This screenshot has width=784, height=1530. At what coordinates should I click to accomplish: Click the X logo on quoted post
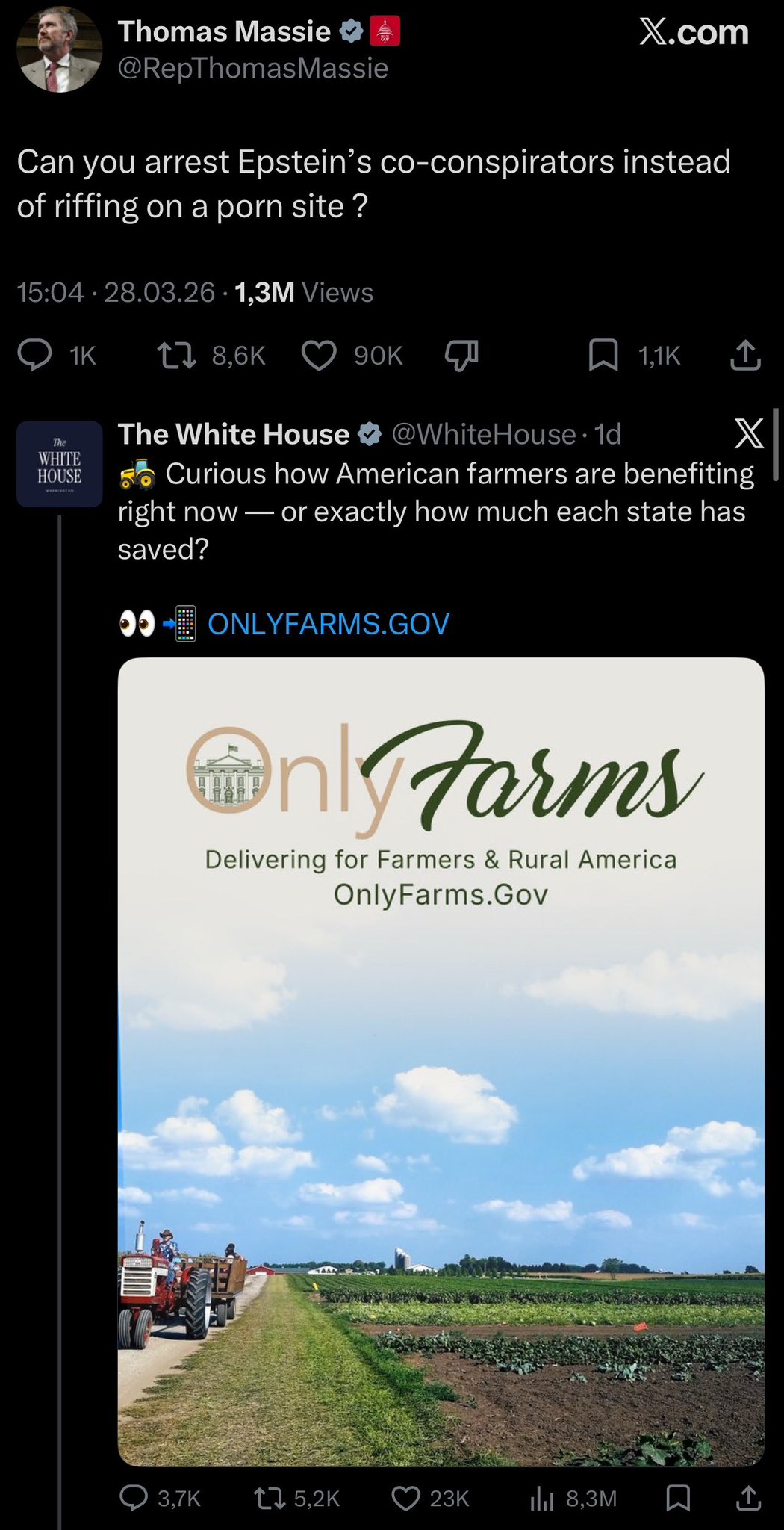pyautogui.click(x=749, y=433)
